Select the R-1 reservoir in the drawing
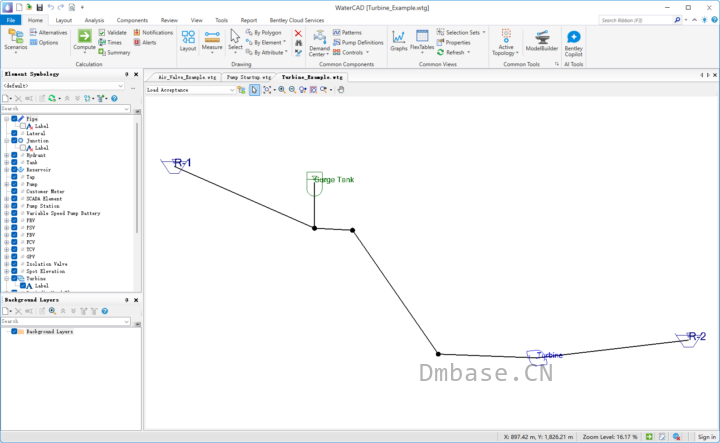The height and width of the screenshot is (443, 720). click(x=173, y=166)
